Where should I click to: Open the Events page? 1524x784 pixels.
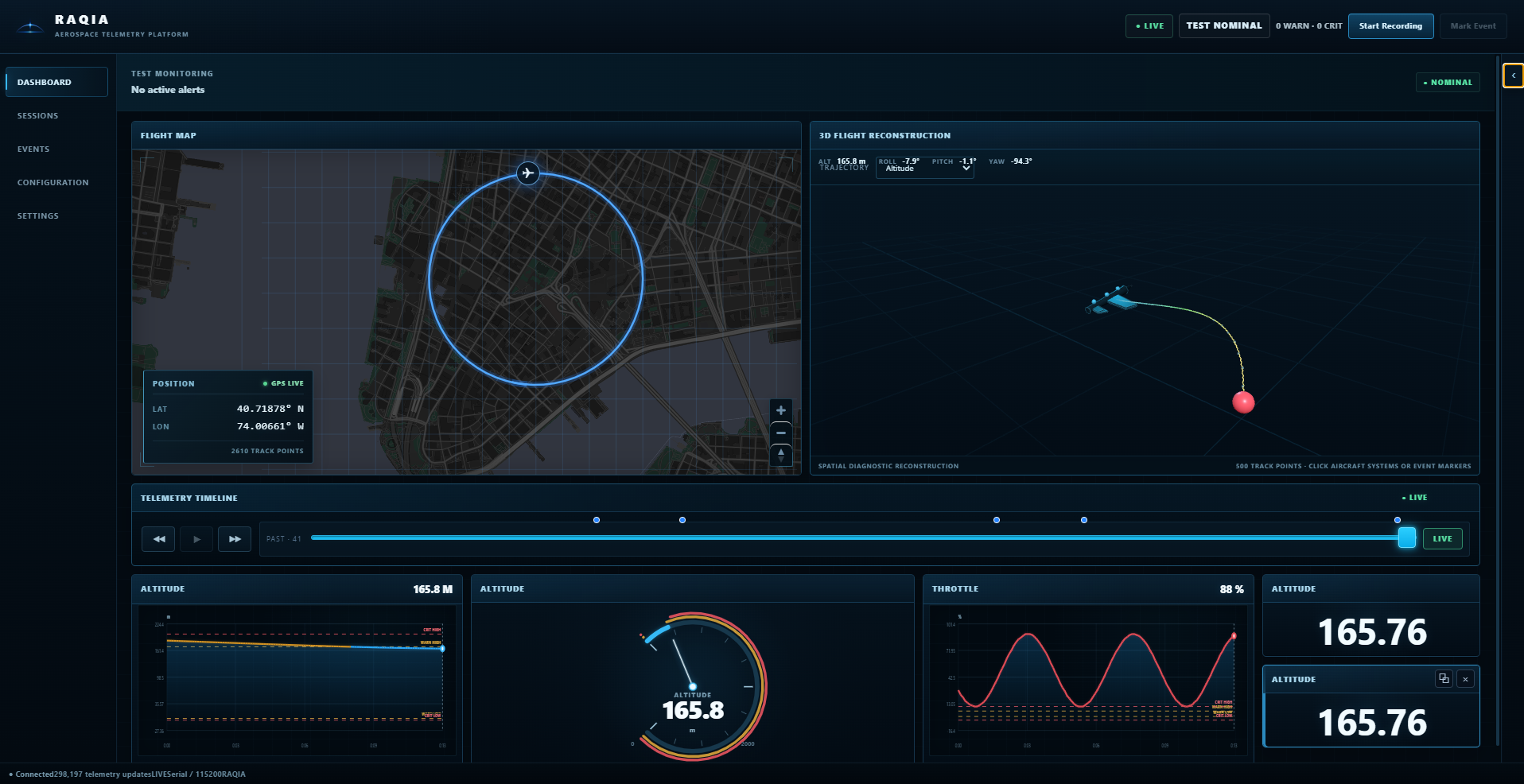click(x=56, y=149)
